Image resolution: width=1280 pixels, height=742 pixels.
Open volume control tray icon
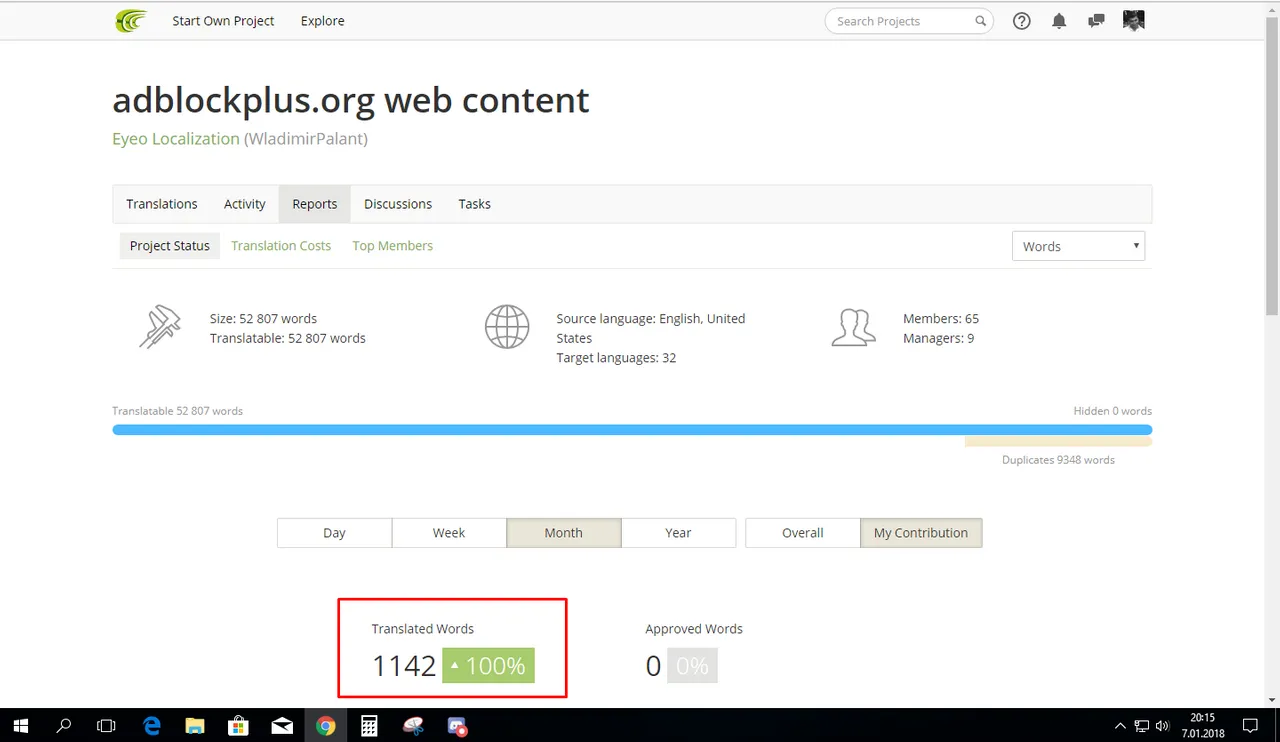[1162, 726]
